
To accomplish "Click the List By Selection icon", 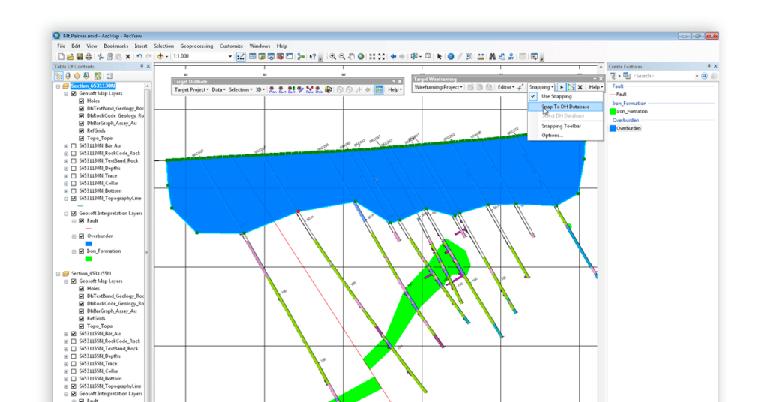I will 86,76.
